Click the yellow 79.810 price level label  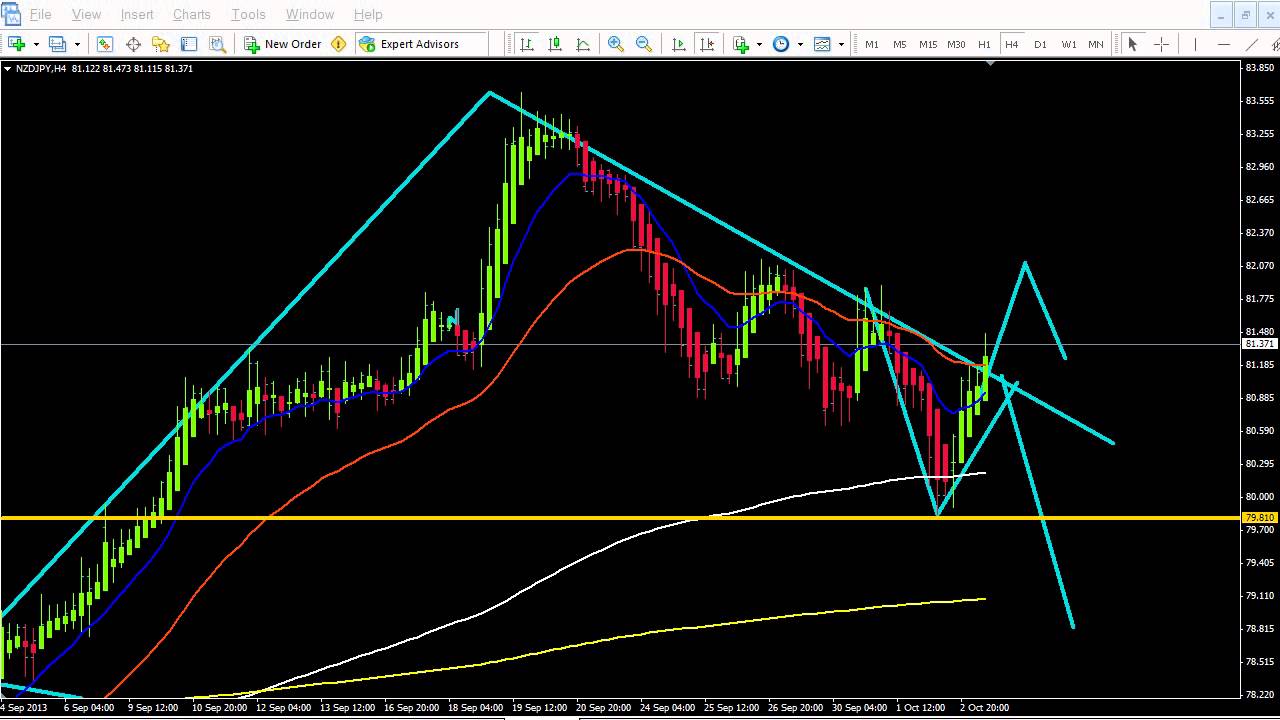point(1260,518)
